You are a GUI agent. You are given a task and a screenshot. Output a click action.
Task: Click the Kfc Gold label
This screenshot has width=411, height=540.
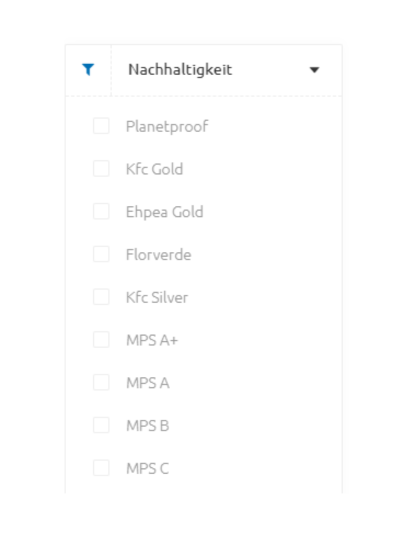(154, 169)
